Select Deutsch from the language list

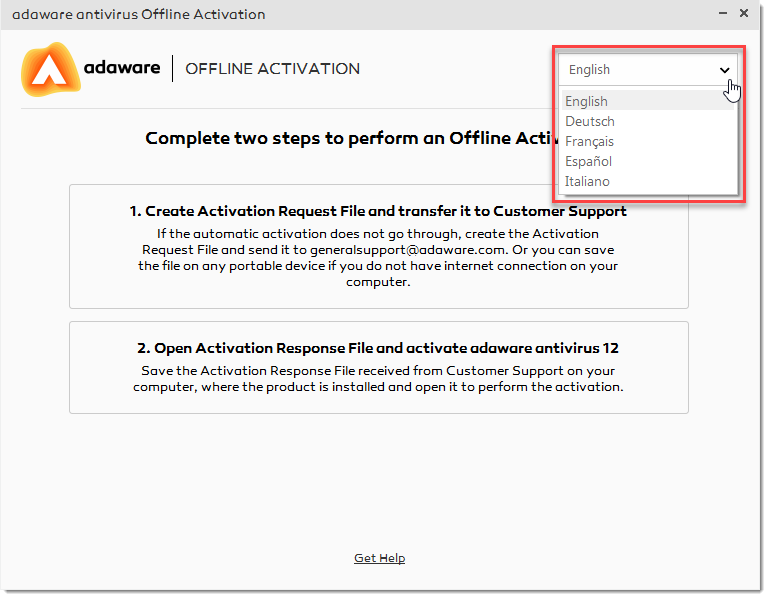click(x=648, y=121)
